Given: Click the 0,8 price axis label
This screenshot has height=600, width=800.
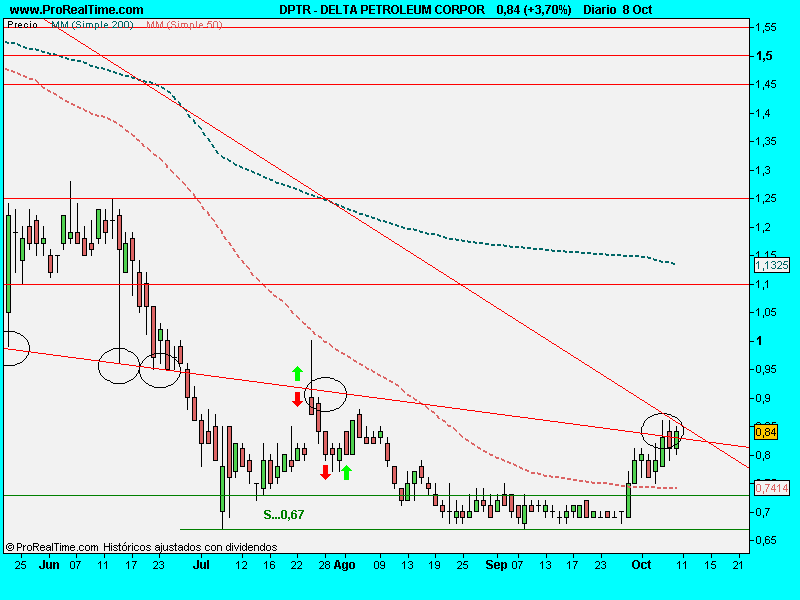Looking at the screenshot, I should pyautogui.click(x=763, y=455).
